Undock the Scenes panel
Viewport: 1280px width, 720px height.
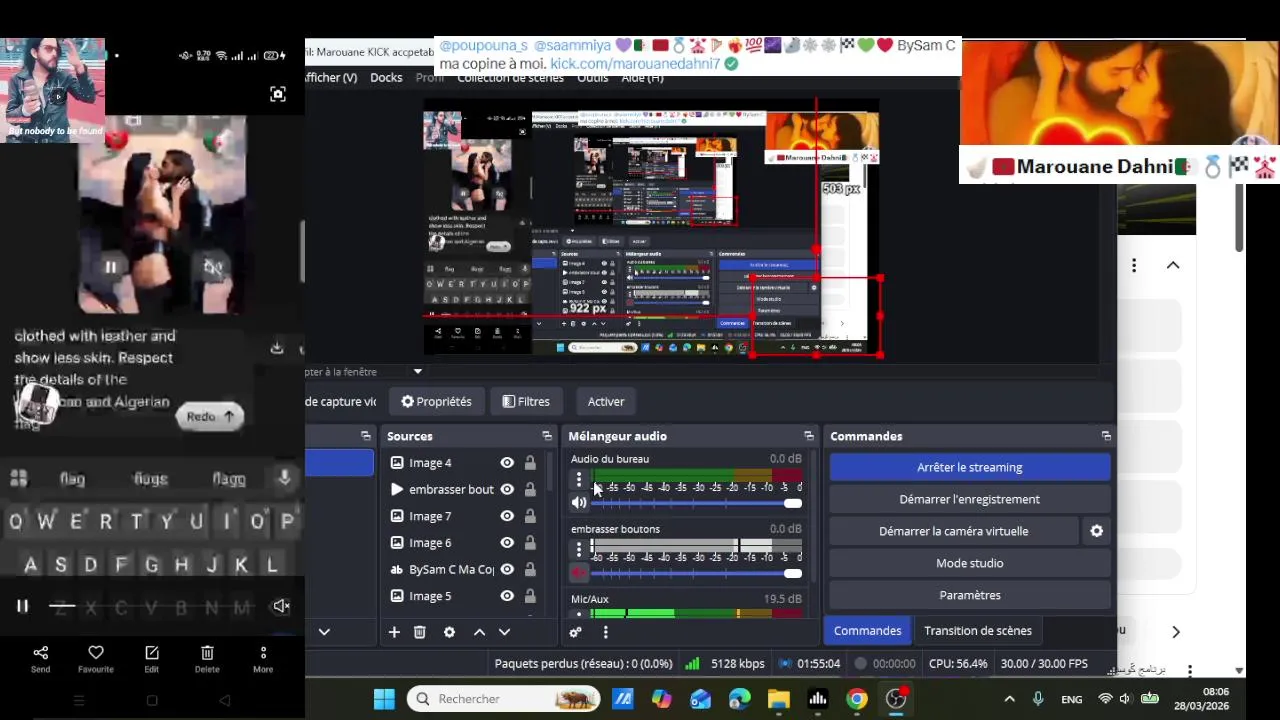365,436
